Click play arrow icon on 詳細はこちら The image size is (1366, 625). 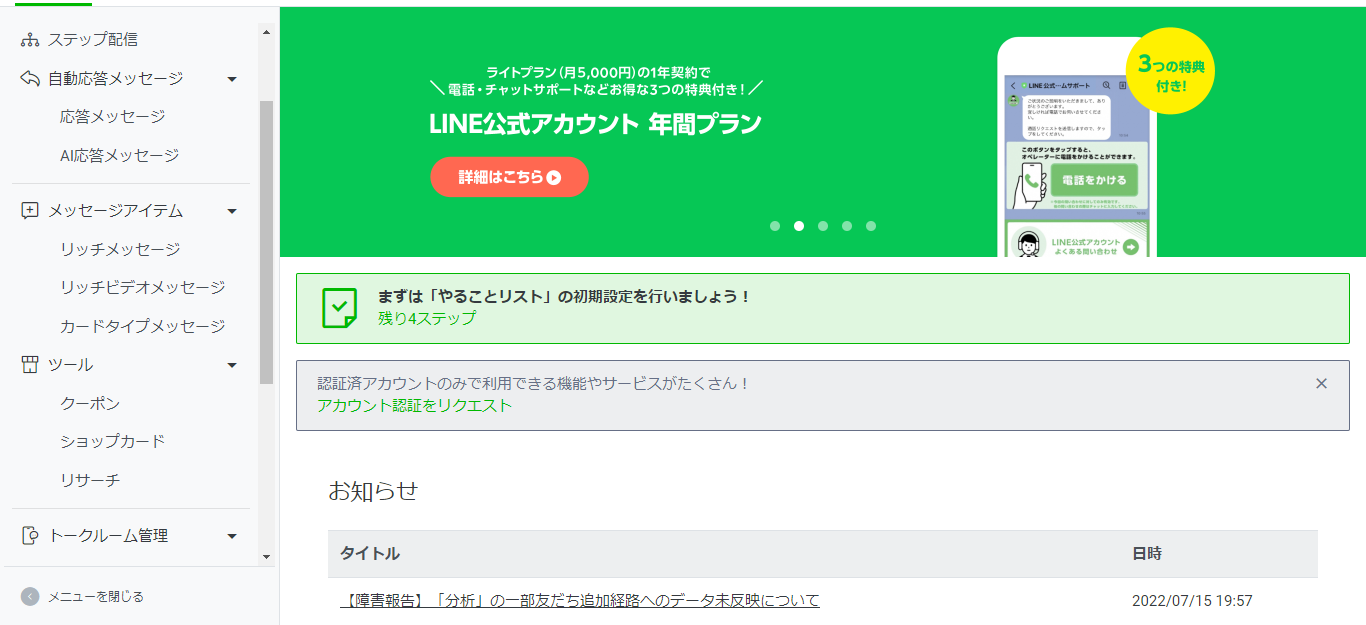pos(554,177)
